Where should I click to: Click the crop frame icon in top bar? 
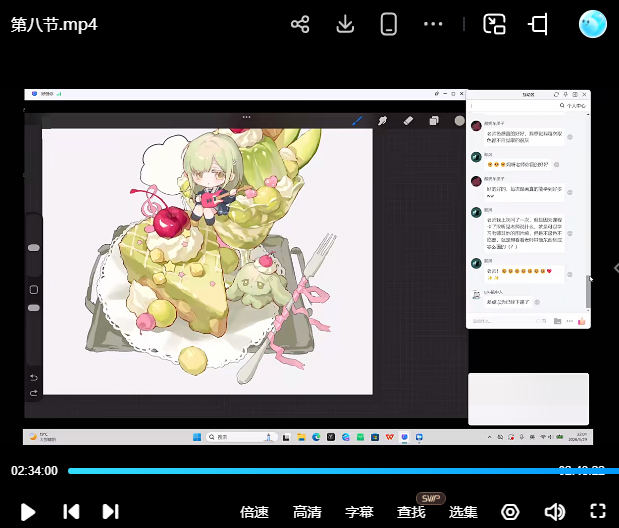[x=539, y=25]
